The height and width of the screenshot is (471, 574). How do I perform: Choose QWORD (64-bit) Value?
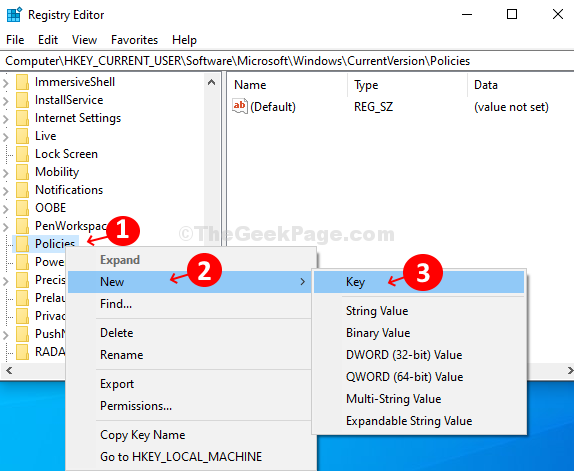pos(419,377)
